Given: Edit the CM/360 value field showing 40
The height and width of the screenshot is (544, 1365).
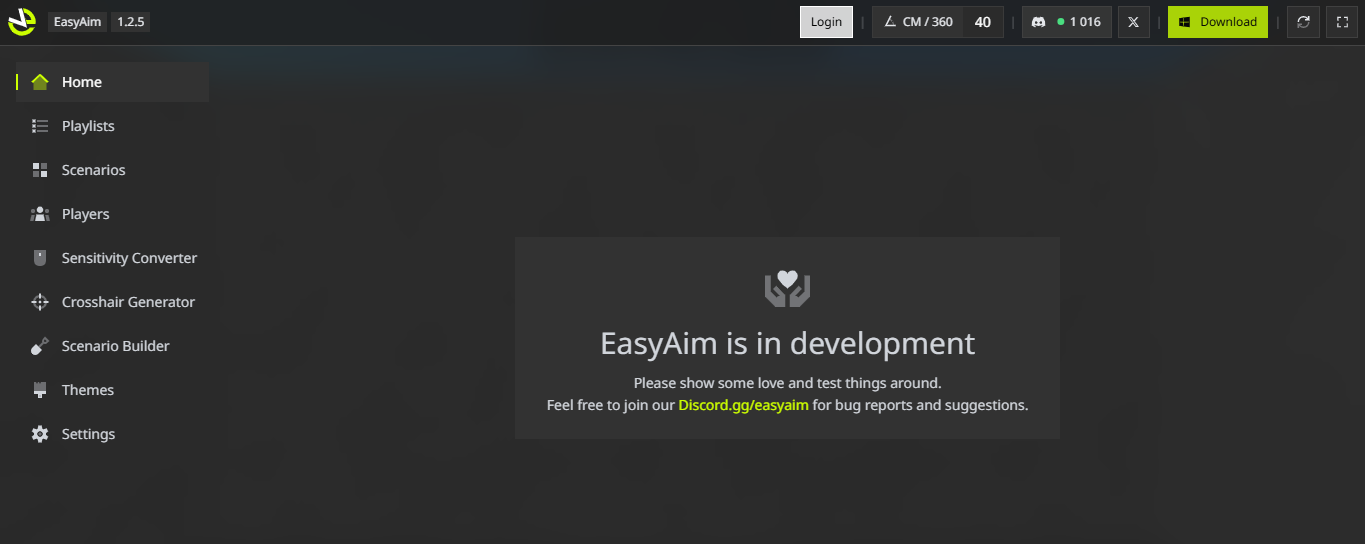Looking at the screenshot, I should (x=983, y=22).
